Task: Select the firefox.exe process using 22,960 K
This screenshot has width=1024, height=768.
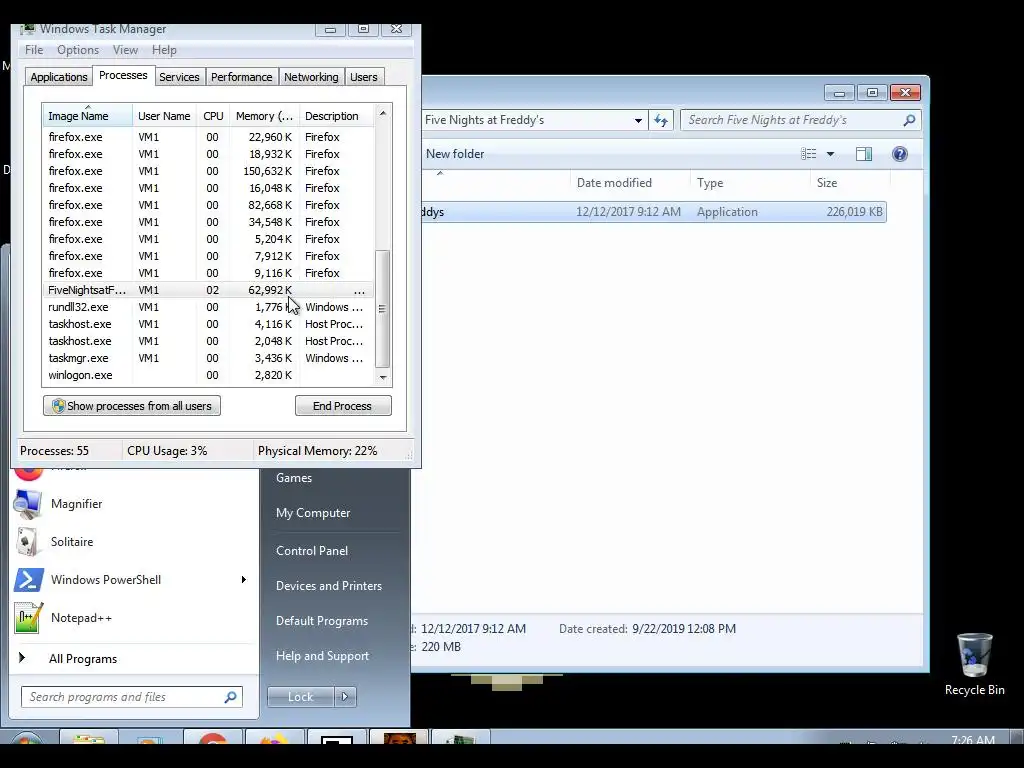Action: click(x=209, y=137)
